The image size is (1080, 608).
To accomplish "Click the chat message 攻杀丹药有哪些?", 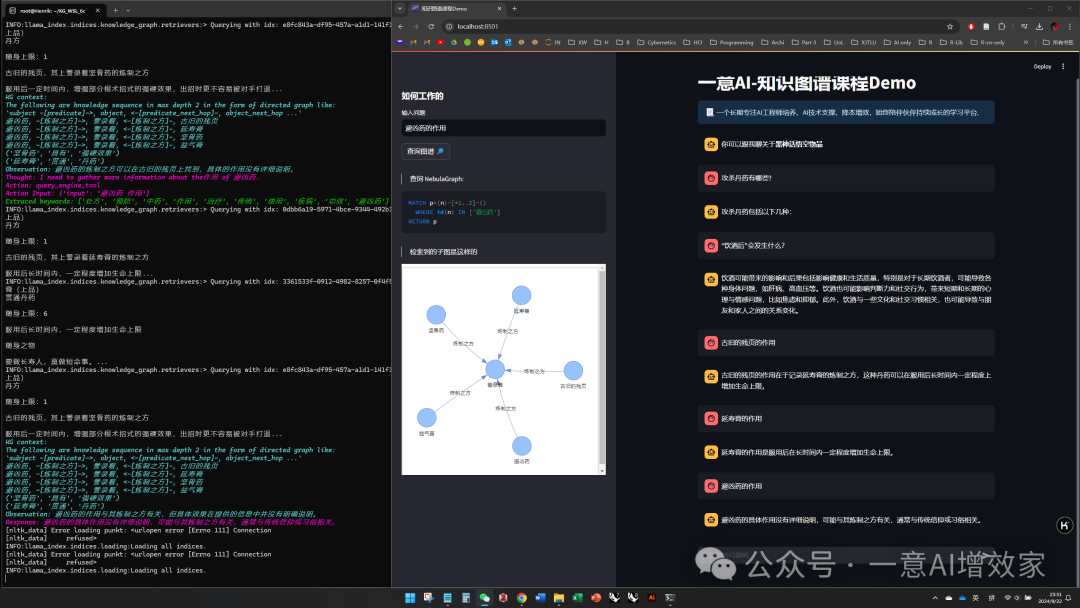I will pyautogui.click(x=746, y=178).
